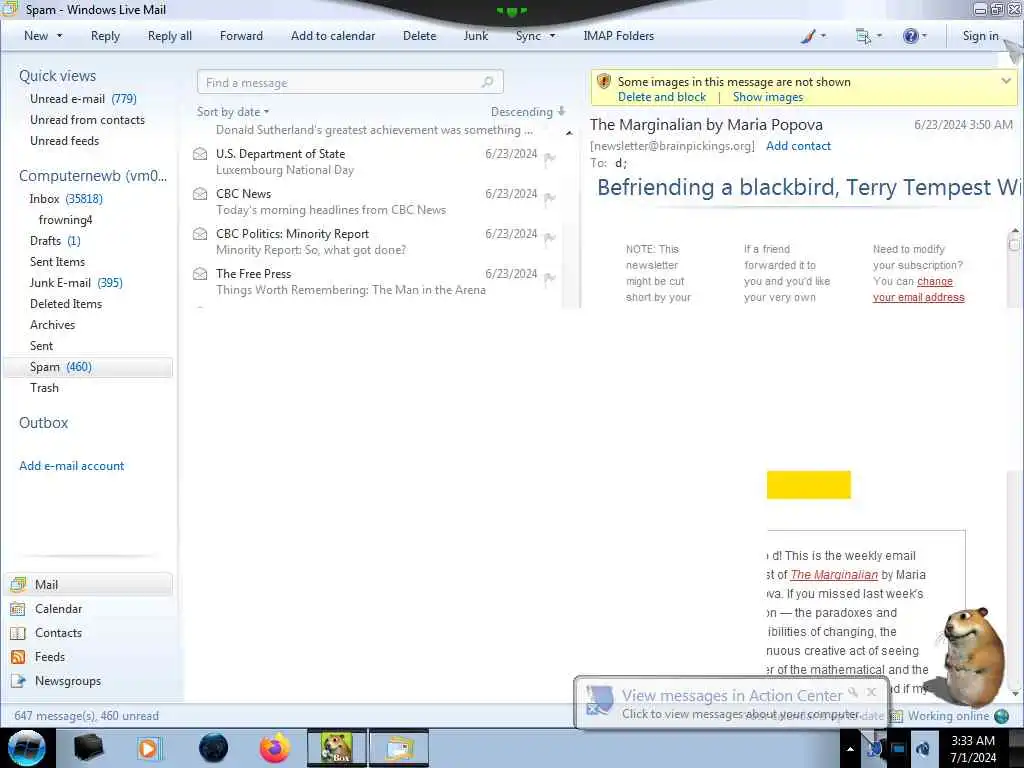The width and height of the screenshot is (1024, 768).
Task: Click envelope icon of U.S. Department of State message
Action: [200, 154]
